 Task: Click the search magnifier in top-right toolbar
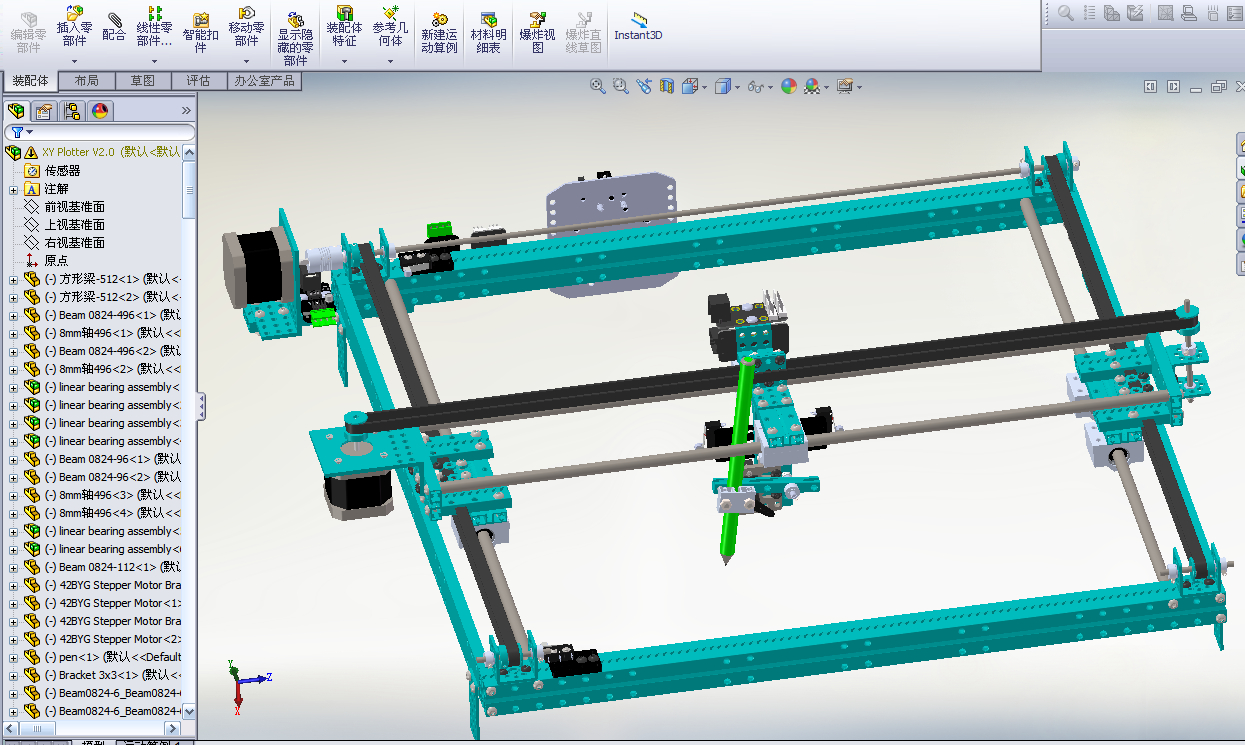[1066, 13]
